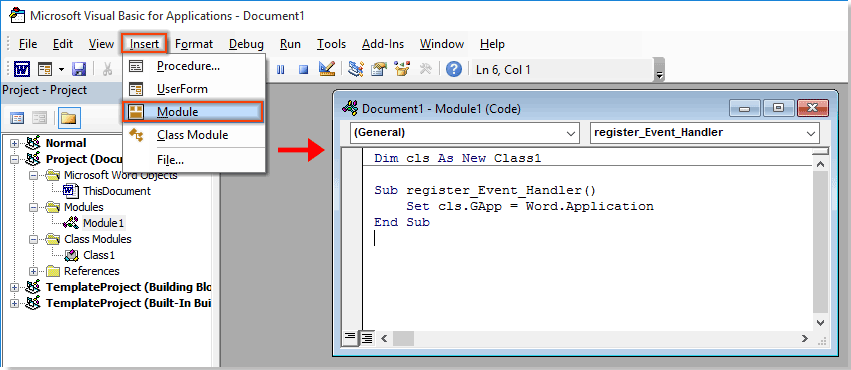Select Class1 in the project tree
851x370 pixels.
(x=99, y=255)
